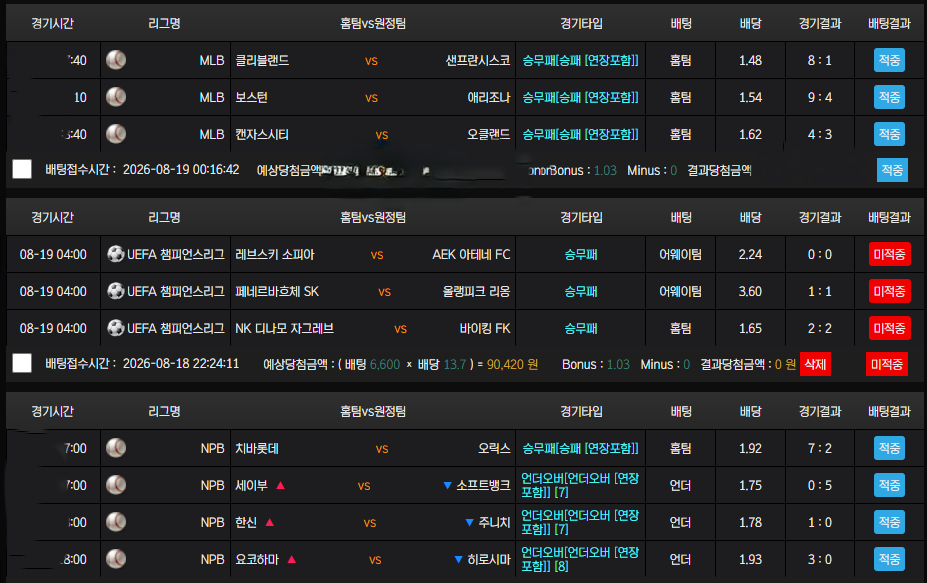
Task: Click the soccer ball icon for NK 디나모 자그레브
Action: coord(116,328)
